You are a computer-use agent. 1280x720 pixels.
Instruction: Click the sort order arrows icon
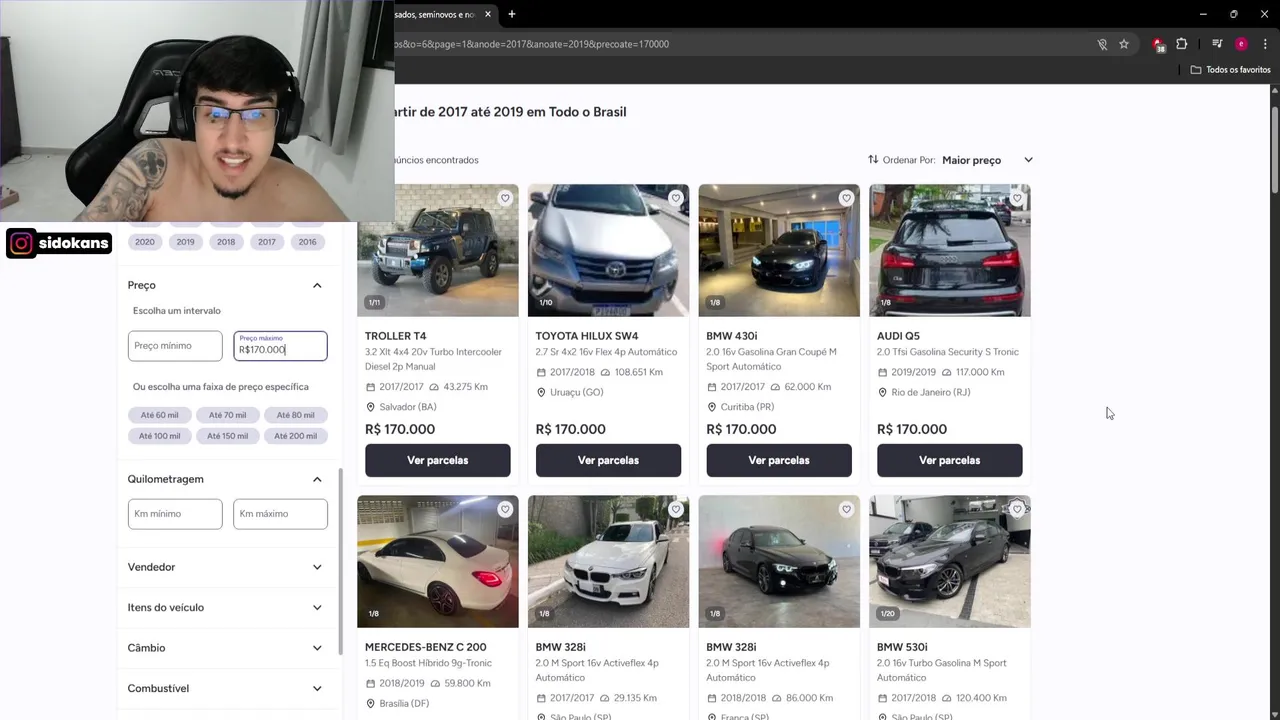873,160
